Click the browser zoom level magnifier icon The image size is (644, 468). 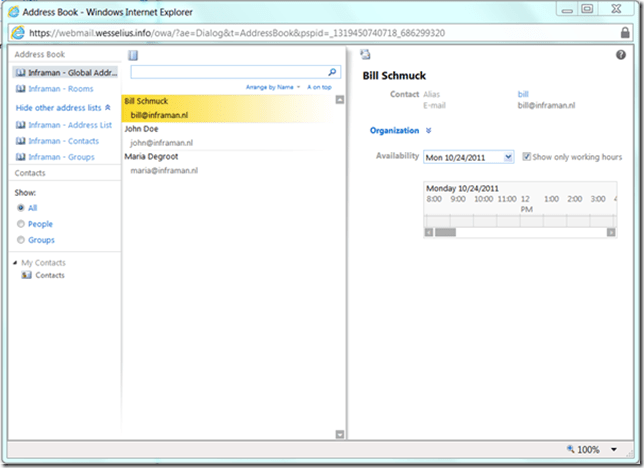tap(570, 450)
